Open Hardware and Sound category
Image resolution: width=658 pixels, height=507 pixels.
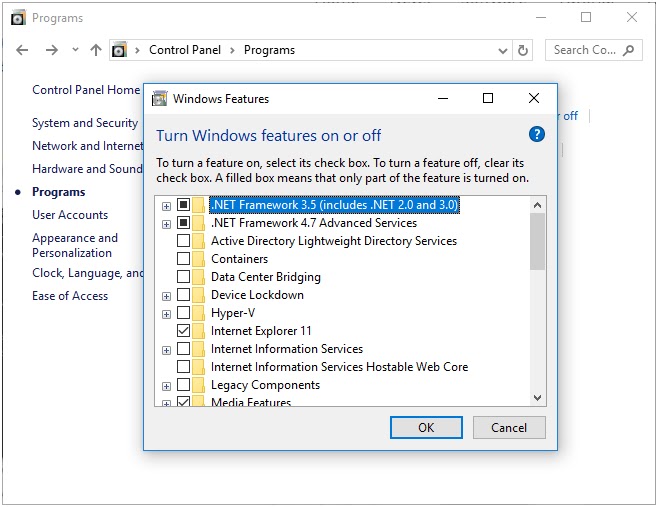(x=87, y=169)
